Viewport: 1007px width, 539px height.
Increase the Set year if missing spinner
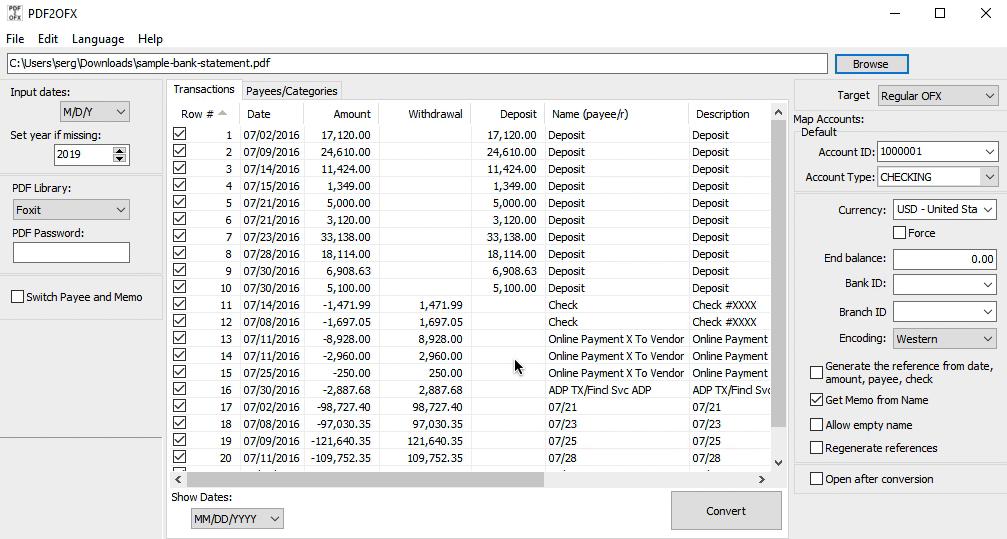coord(119,150)
